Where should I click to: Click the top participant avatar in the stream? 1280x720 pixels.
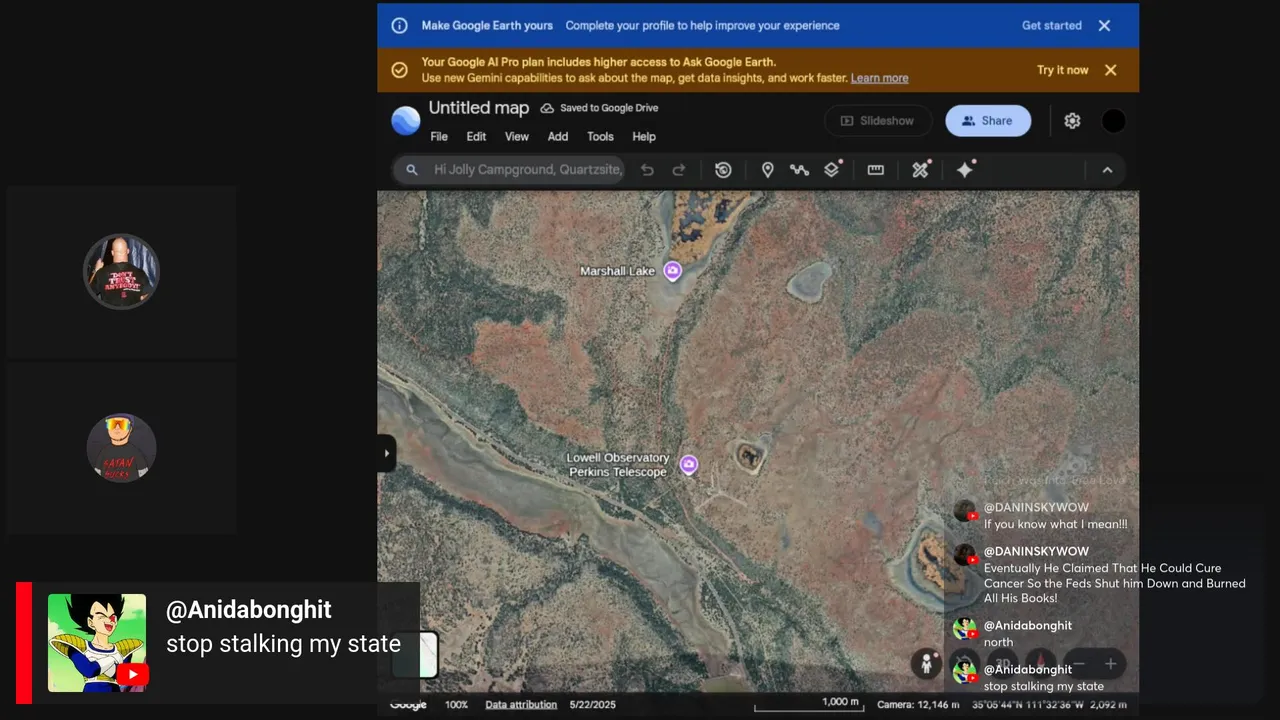pos(121,271)
